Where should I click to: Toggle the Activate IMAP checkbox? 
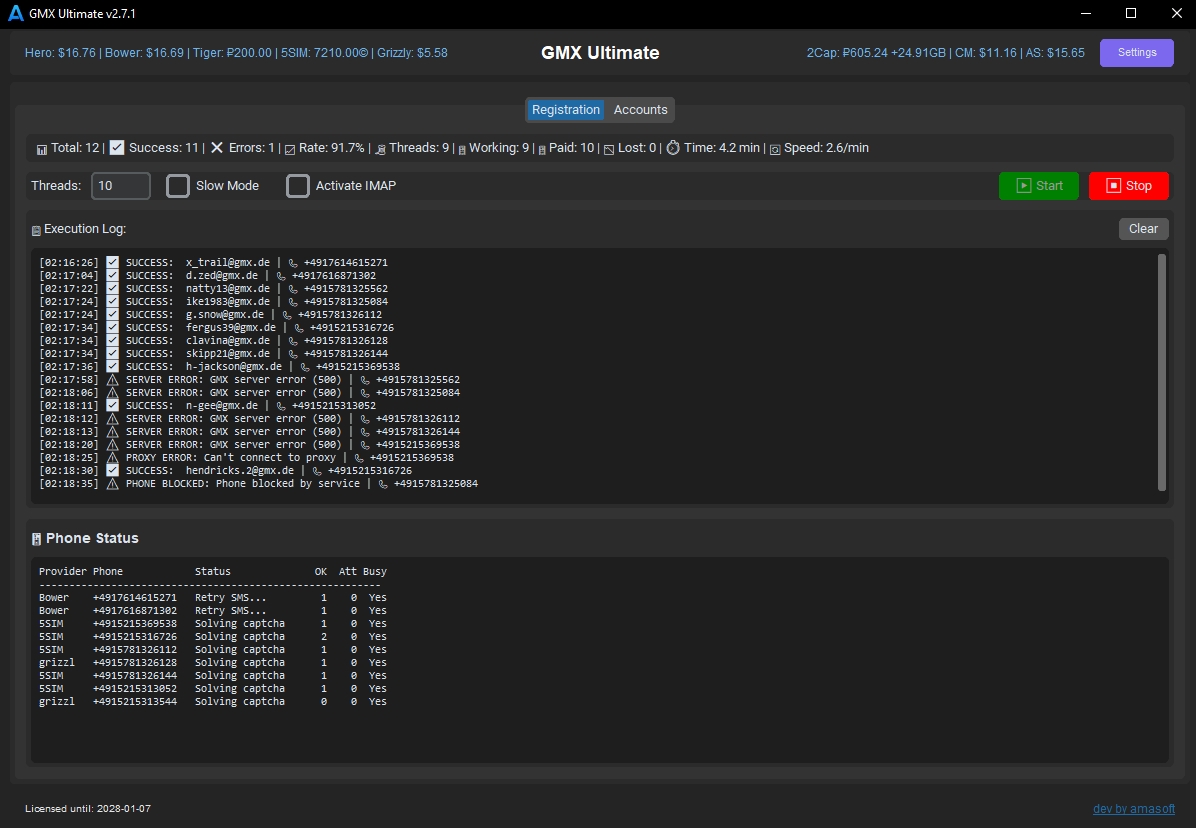point(298,186)
